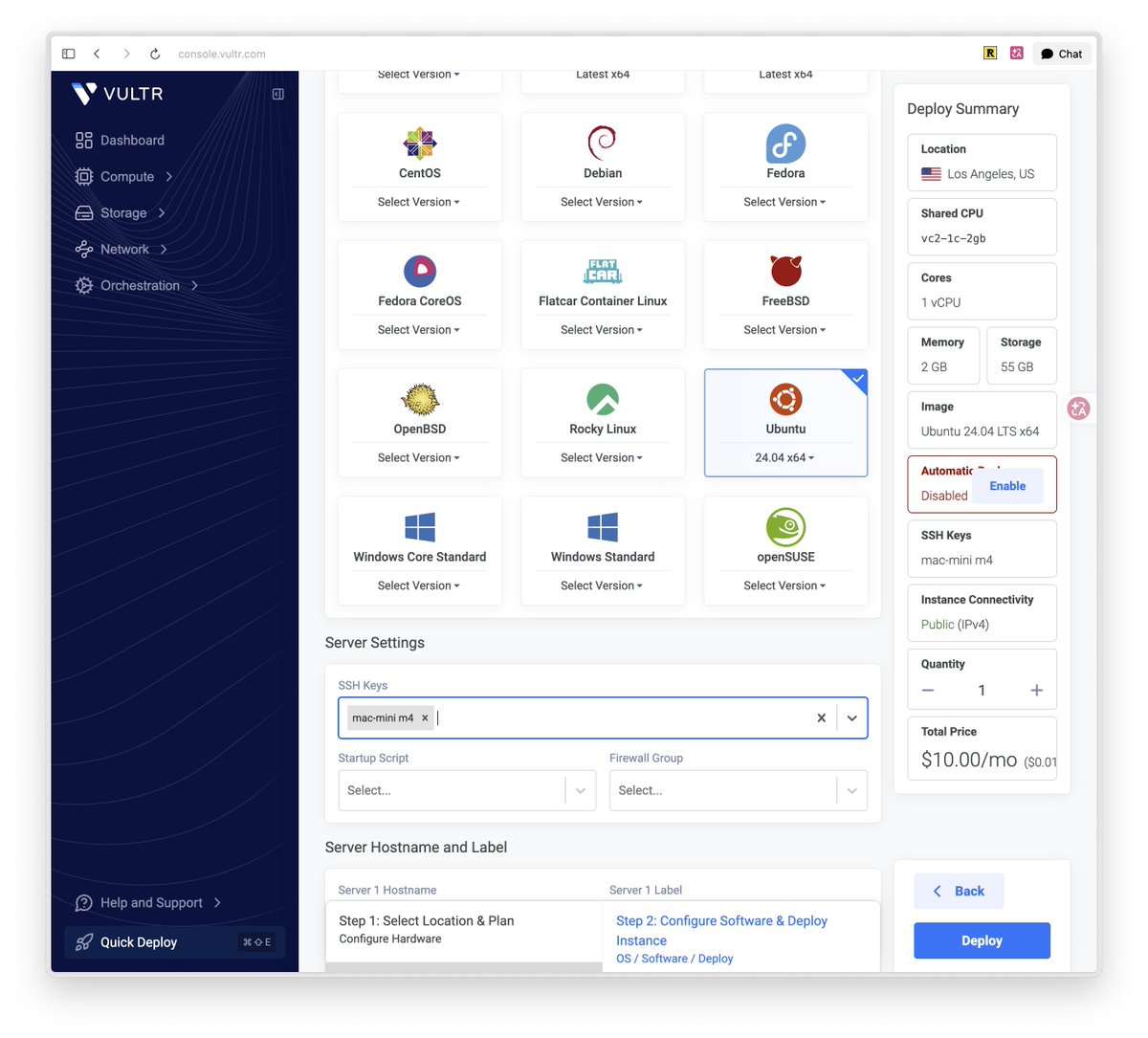Click the $10.00/mo total price
This screenshot has width=1148, height=1038.
coord(969,760)
